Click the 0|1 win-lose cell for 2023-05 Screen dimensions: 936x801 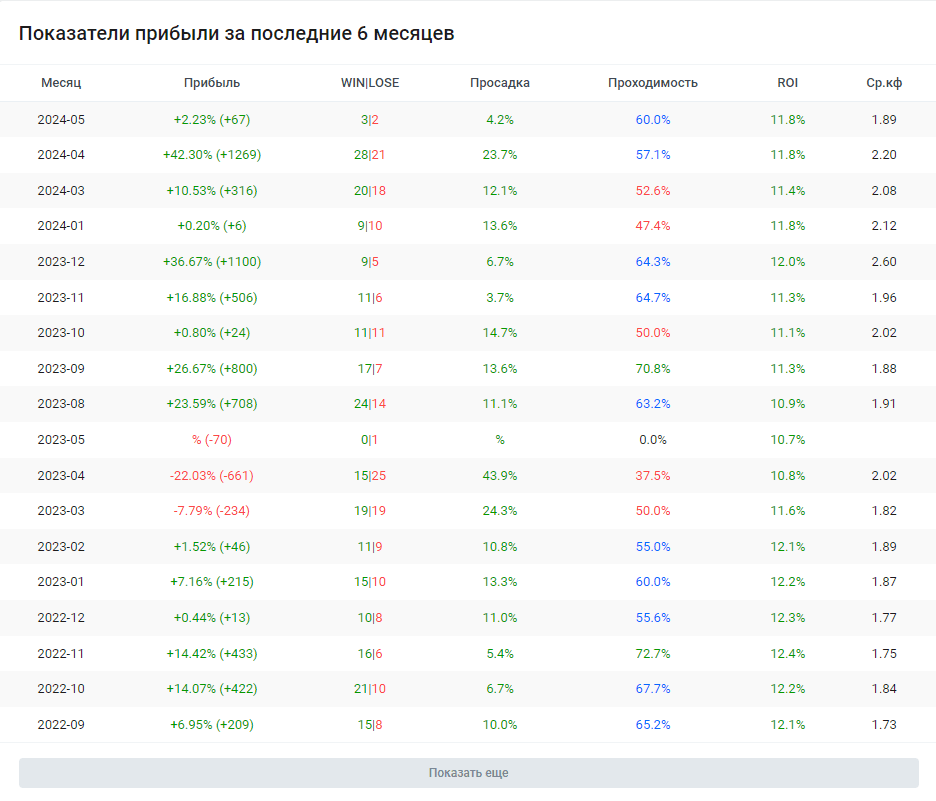tap(370, 440)
